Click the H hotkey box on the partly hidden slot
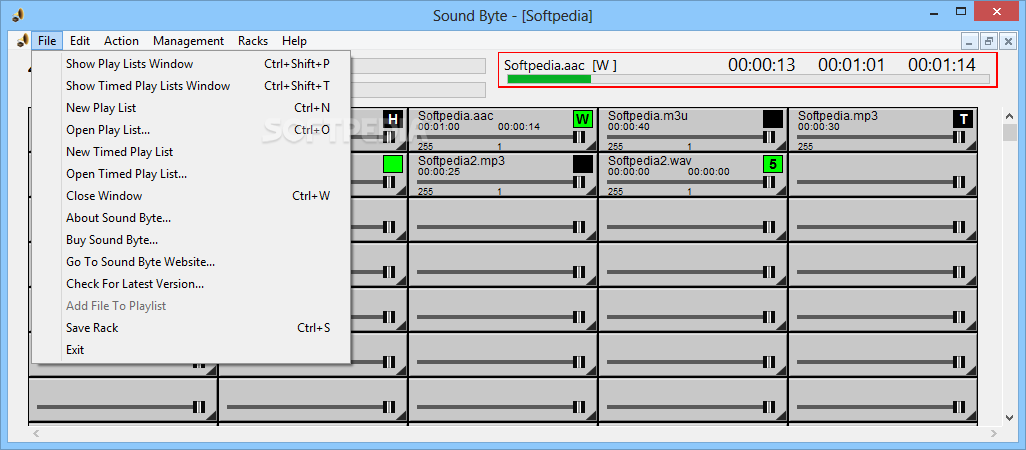Viewport: 1026px width, 450px height. 393,119
